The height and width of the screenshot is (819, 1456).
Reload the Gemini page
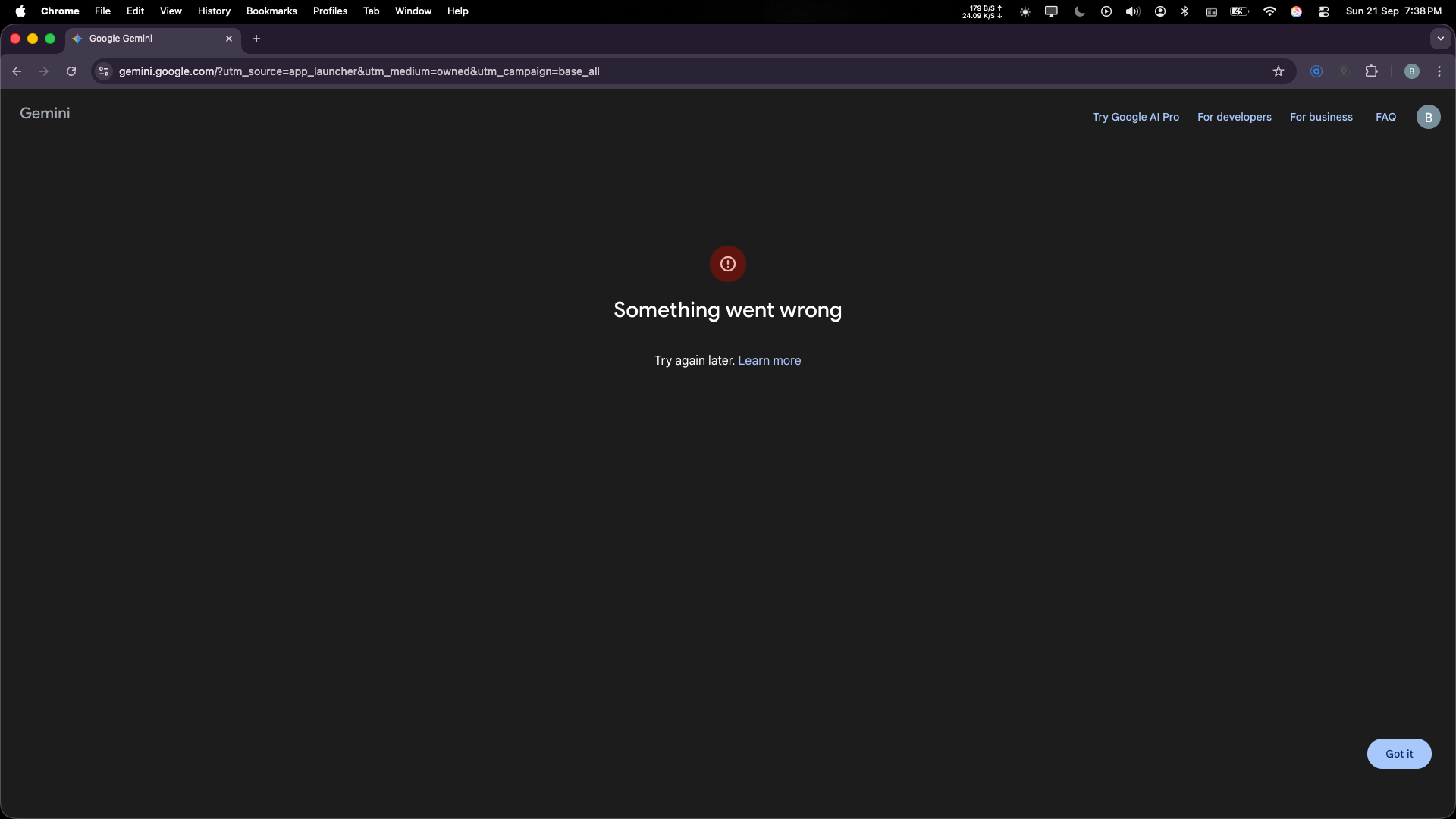tap(71, 71)
